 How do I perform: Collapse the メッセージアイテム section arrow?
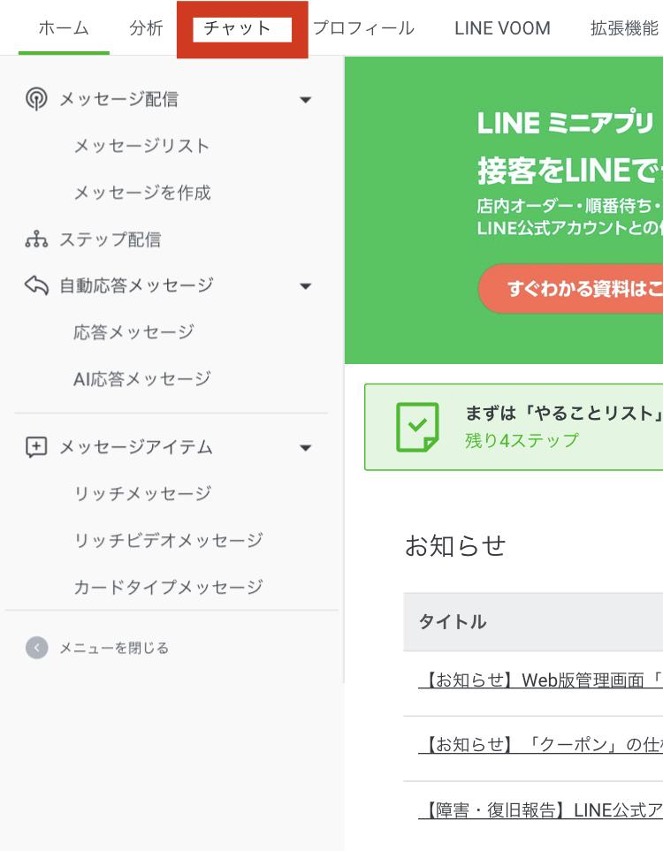point(306,448)
